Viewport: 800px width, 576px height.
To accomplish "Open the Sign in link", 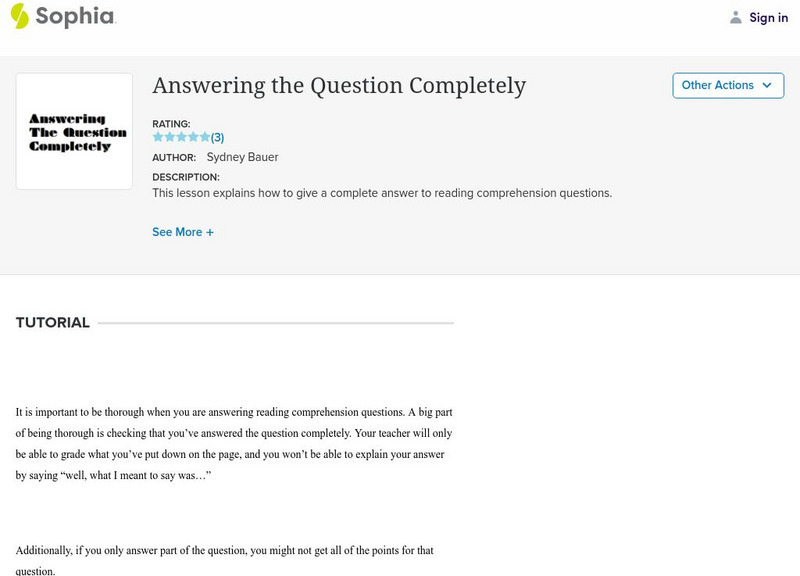I will click(x=768, y=17).
